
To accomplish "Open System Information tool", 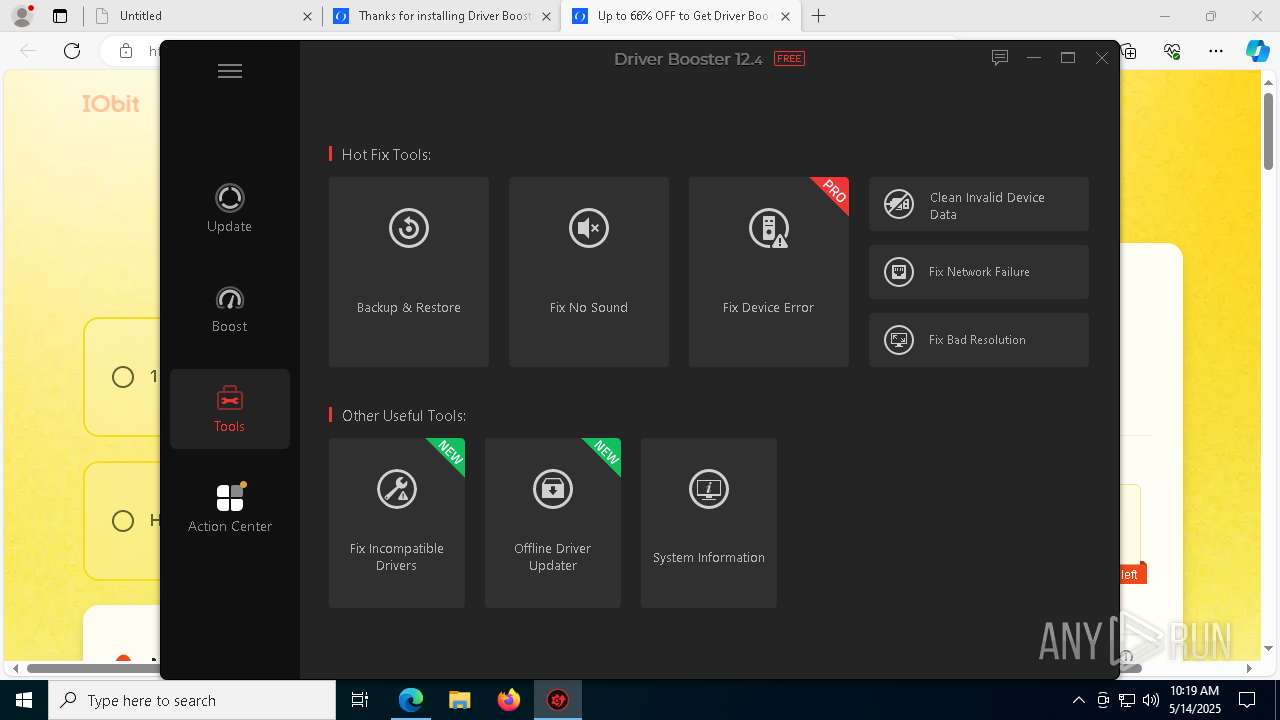I will point(709,523).
